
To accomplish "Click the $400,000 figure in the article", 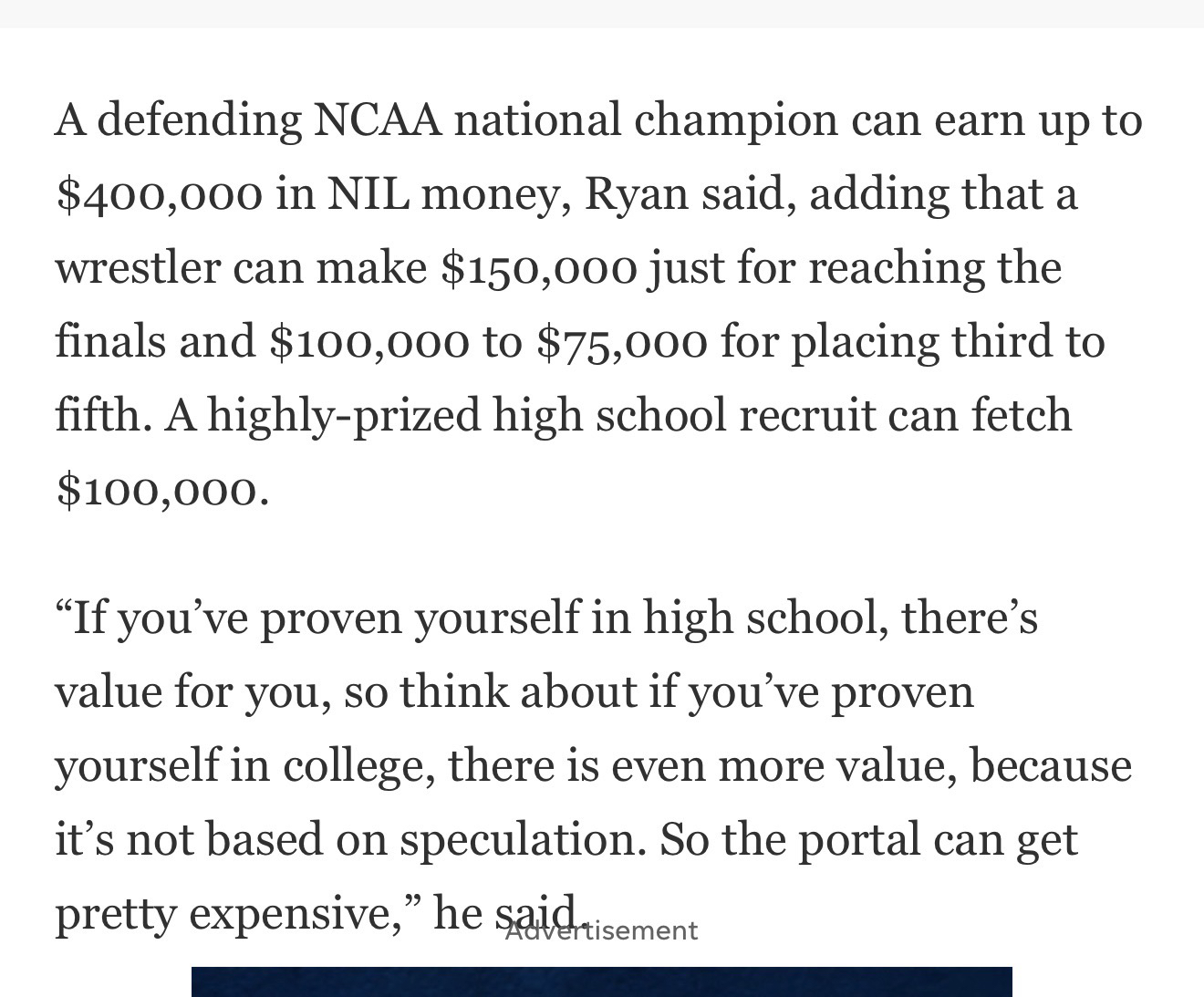I will pyautogui.click(x=159, y=194).
